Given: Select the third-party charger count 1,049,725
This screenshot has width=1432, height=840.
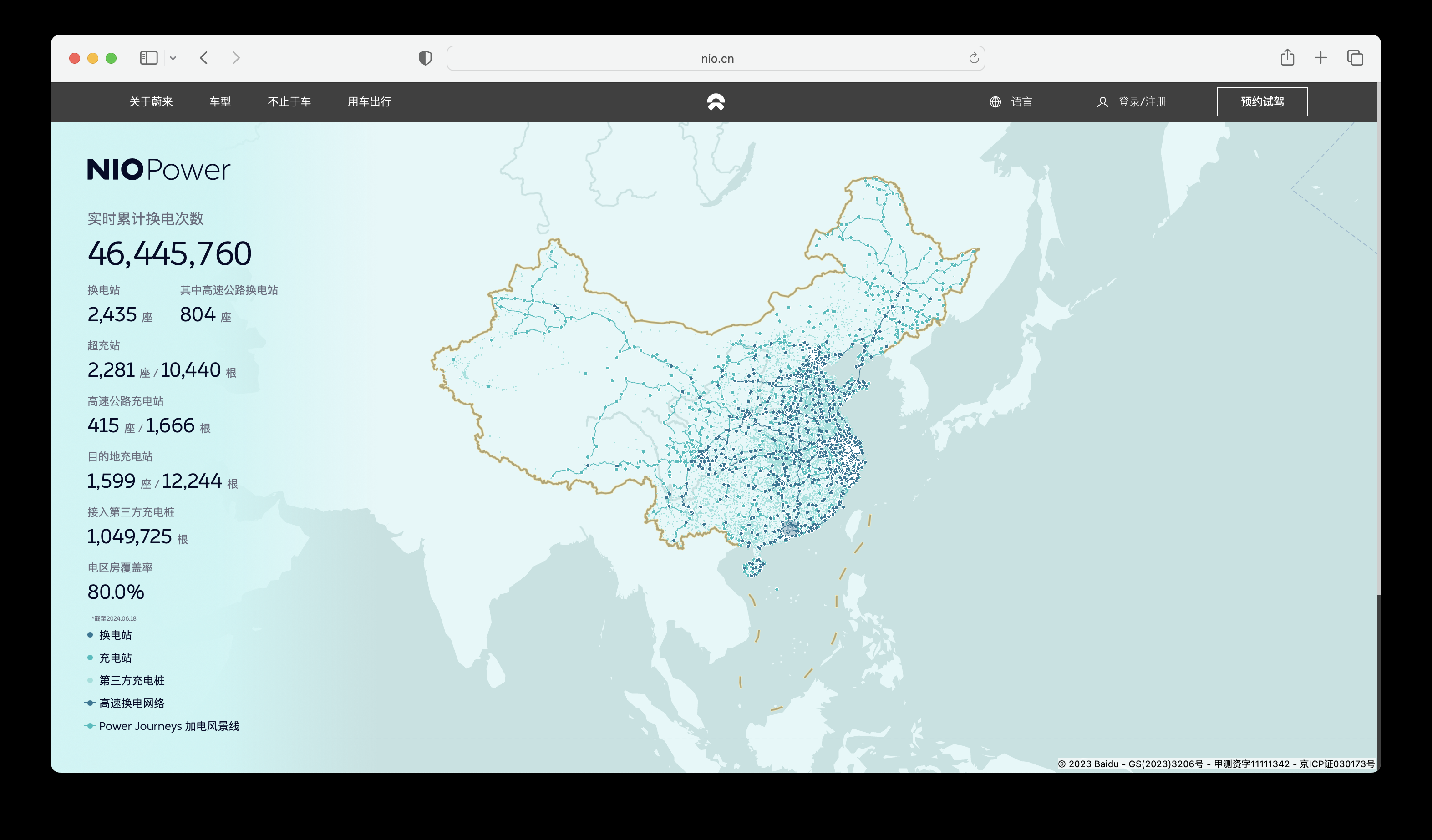Looking at the screenshot, I should [130, 536].
